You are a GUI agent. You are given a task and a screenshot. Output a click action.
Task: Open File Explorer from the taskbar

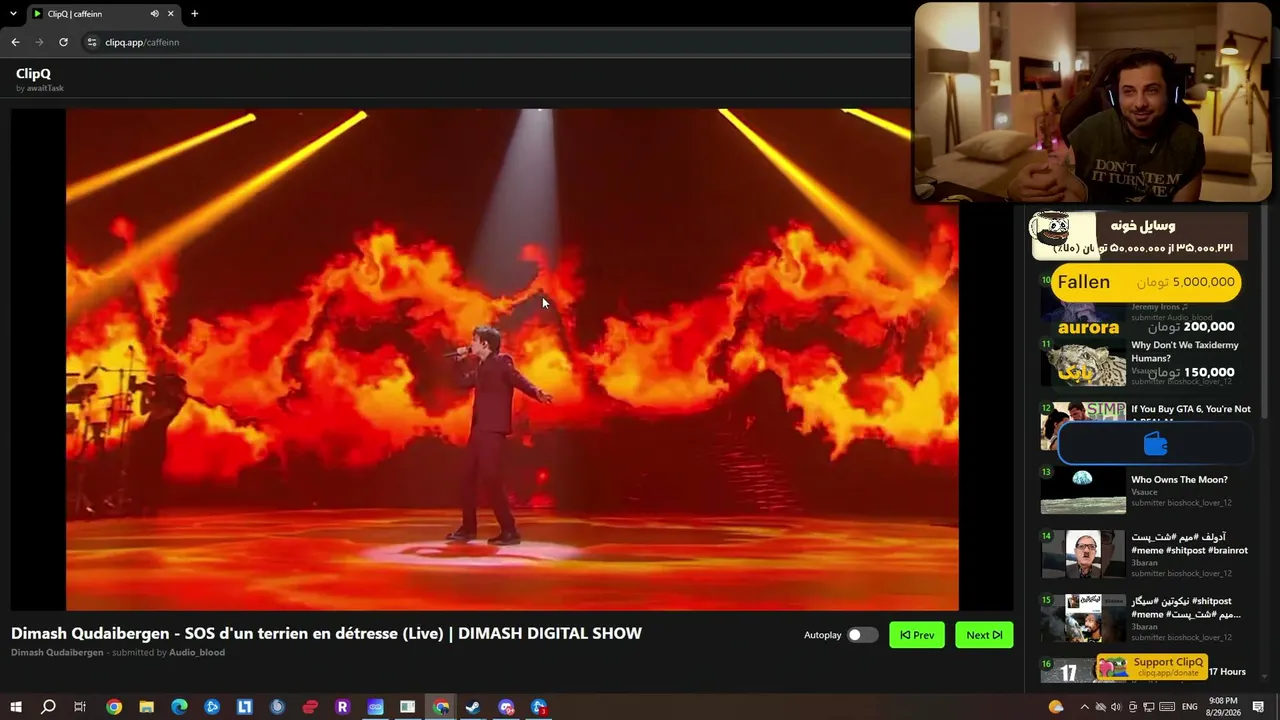(146, 707)
